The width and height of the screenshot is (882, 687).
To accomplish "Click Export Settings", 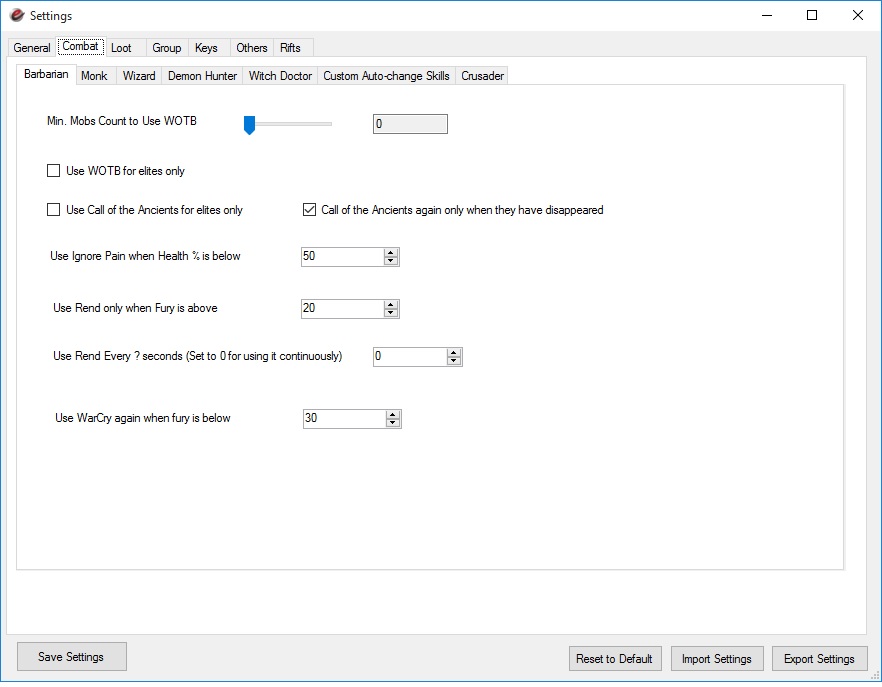I will (x=819, y=659).
